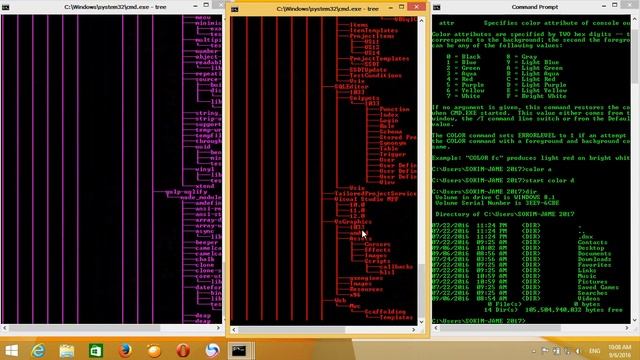Open the volume speaker tray icon
This screenshot has height=360, width=640.
[x=578, y=351]
